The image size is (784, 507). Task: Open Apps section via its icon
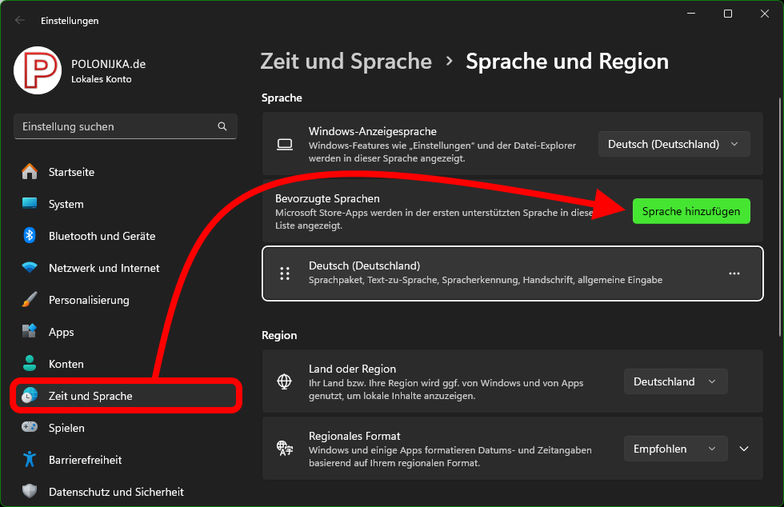pyautogui.click(x=30, y=332)
